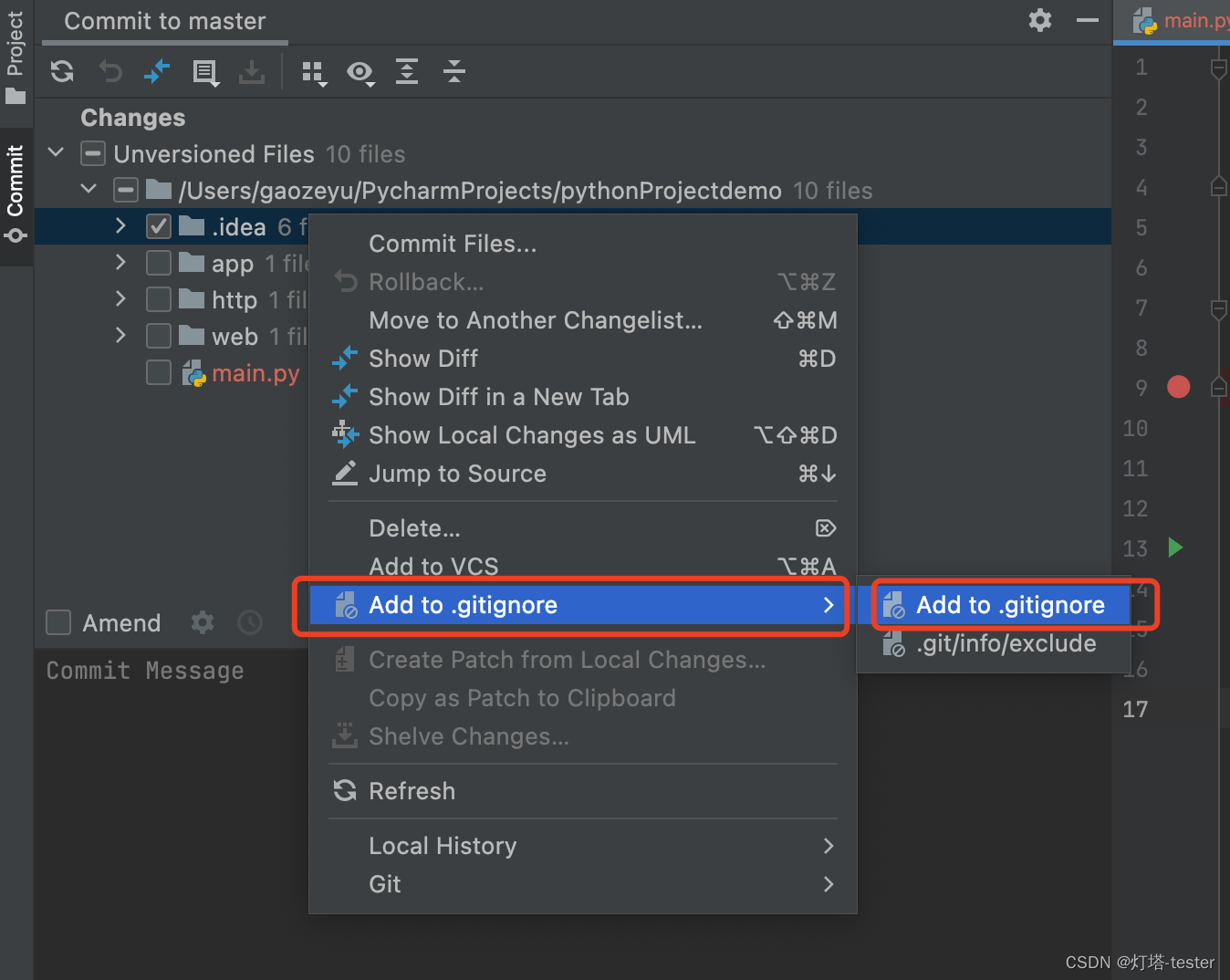1230x980 pixels.
Task: Click Jump to Source menu item
Action: pyautogui.click(x=583, y=474)
